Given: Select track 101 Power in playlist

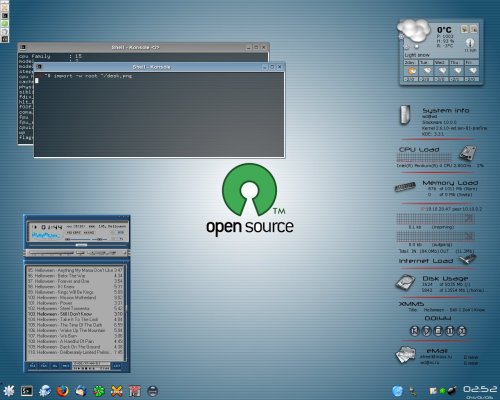Looking at the screenshot, I should tap(75, 303).
